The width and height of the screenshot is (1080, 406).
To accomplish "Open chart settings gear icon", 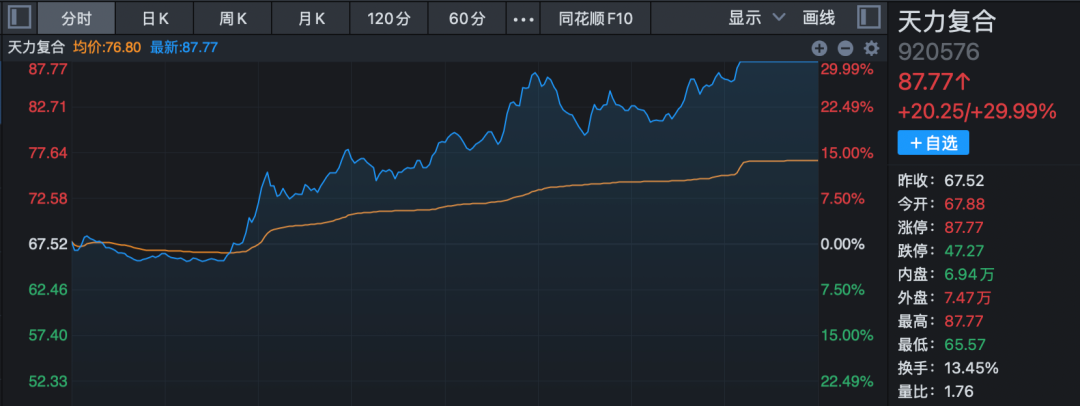I will (x=871, y=47).
